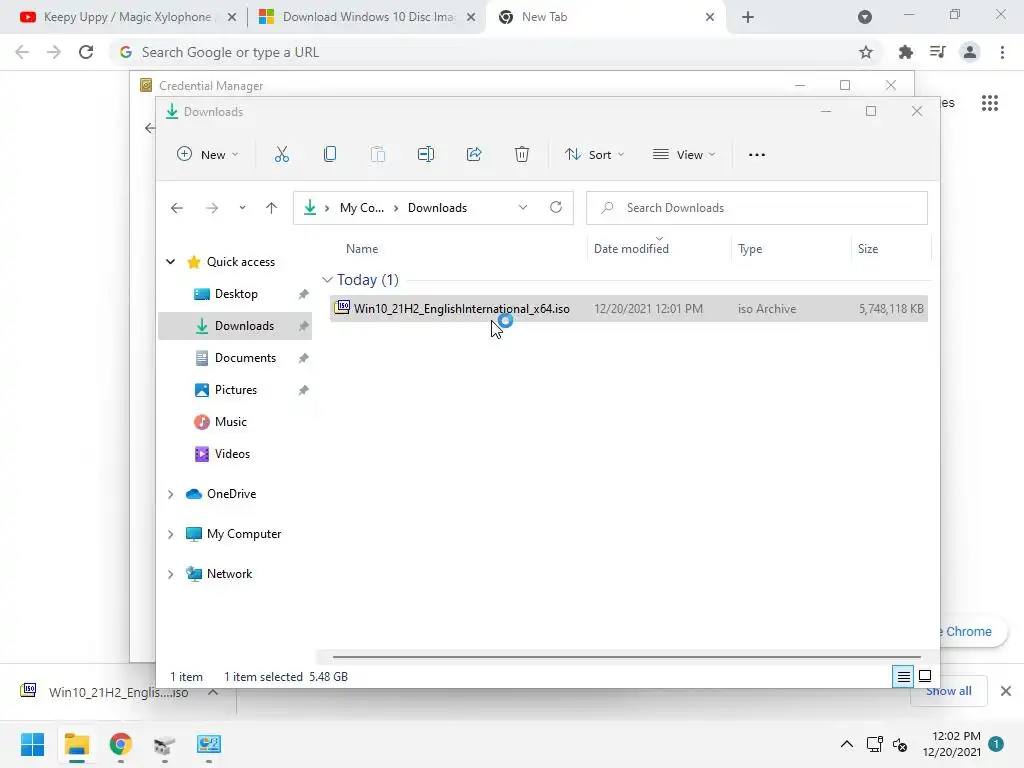Open Google apps grid icon
1024x768 pixels.
point(990,103)
